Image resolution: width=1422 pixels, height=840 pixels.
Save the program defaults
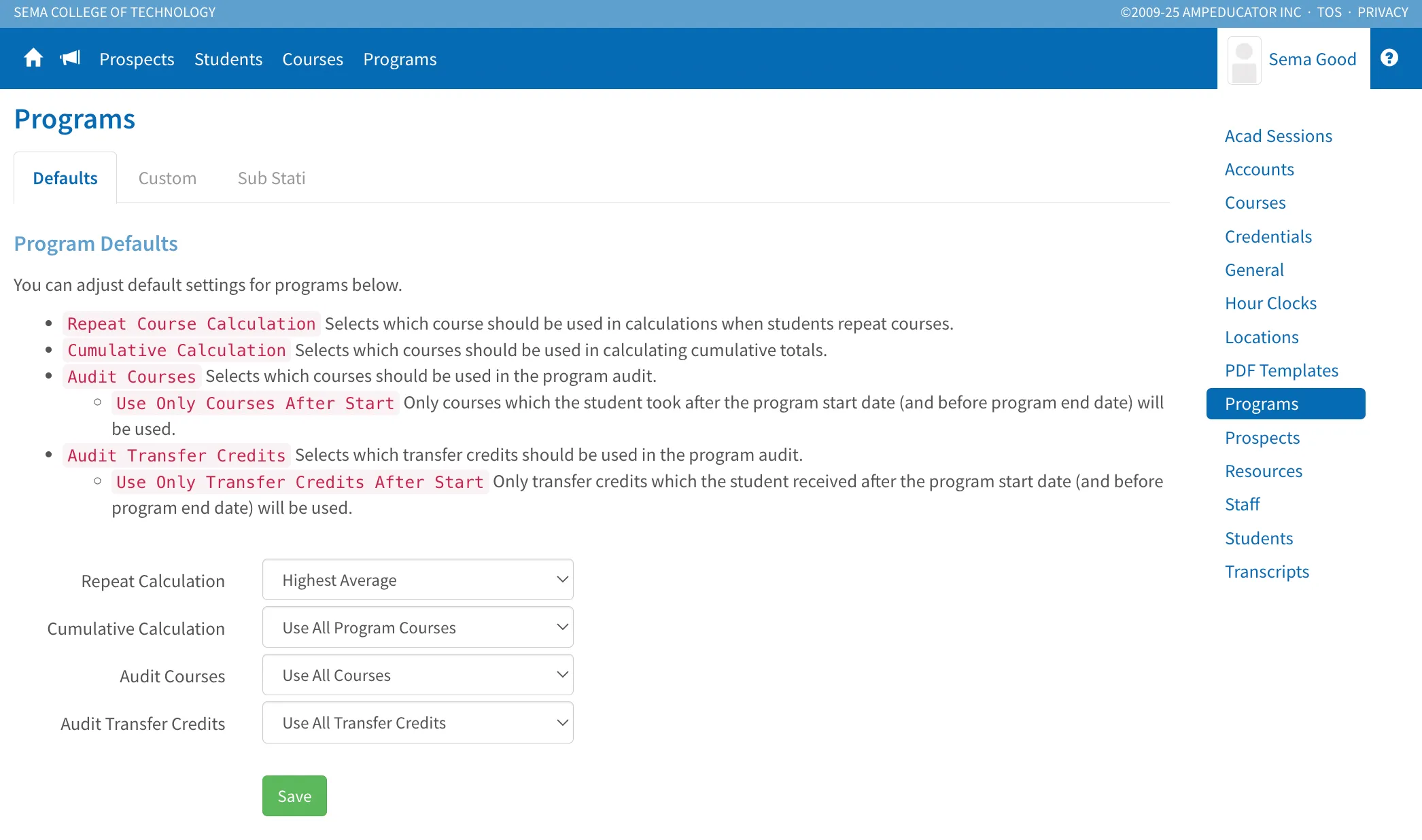coord(294,796)
